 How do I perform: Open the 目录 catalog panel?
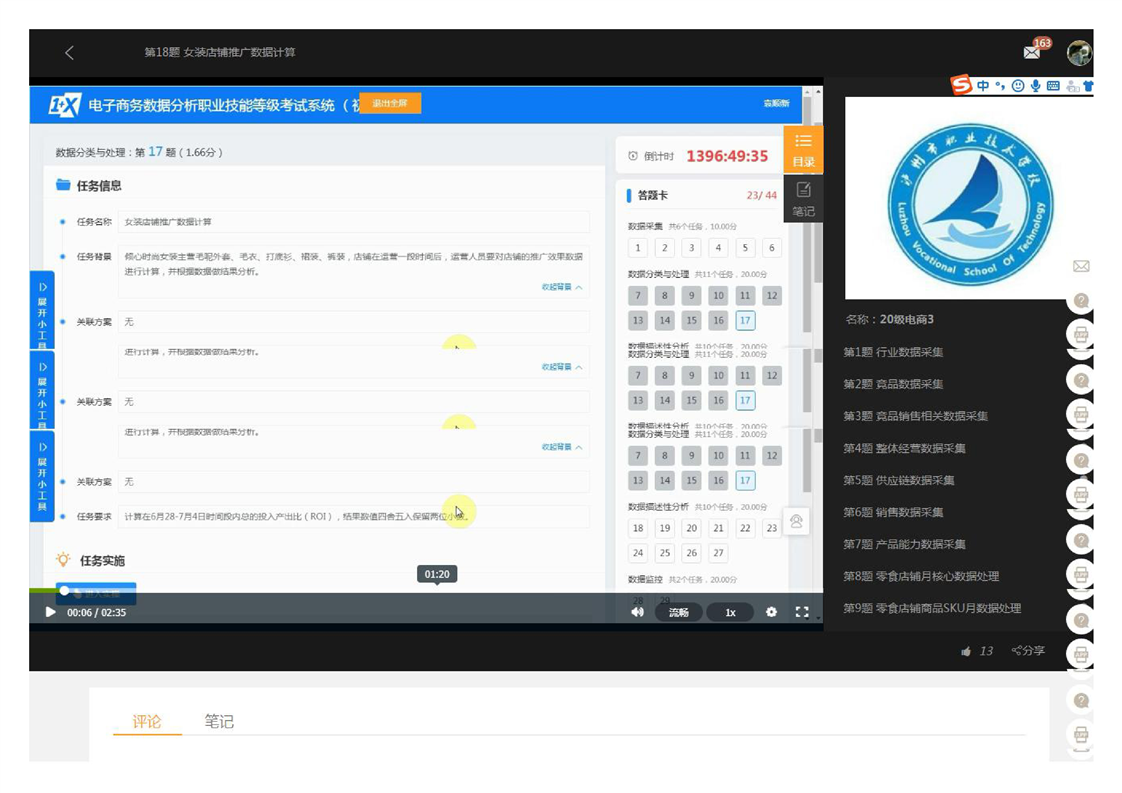(803, 148)
